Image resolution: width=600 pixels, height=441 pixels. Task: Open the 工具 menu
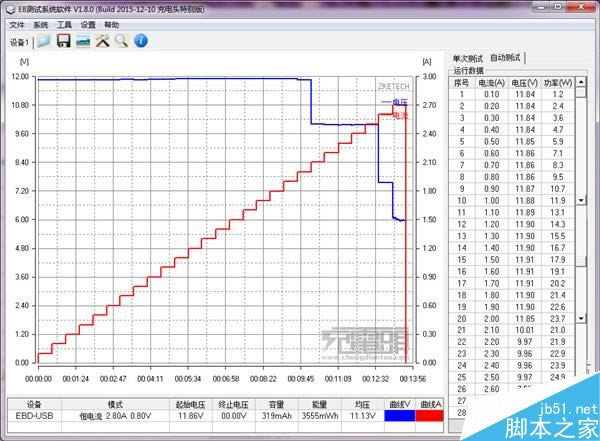coord(64,24)
